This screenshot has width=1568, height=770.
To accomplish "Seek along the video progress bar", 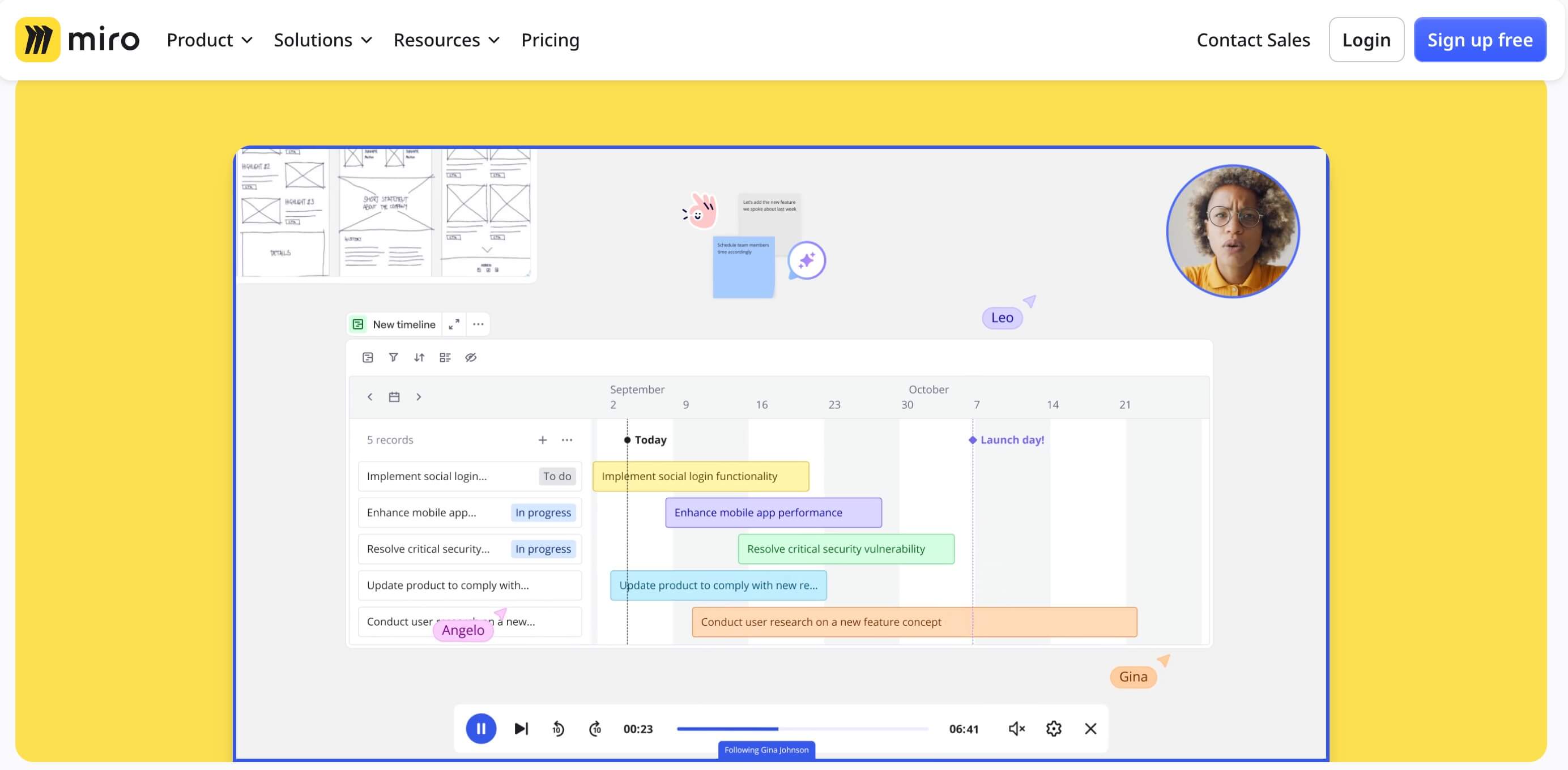I will point(802,728).
